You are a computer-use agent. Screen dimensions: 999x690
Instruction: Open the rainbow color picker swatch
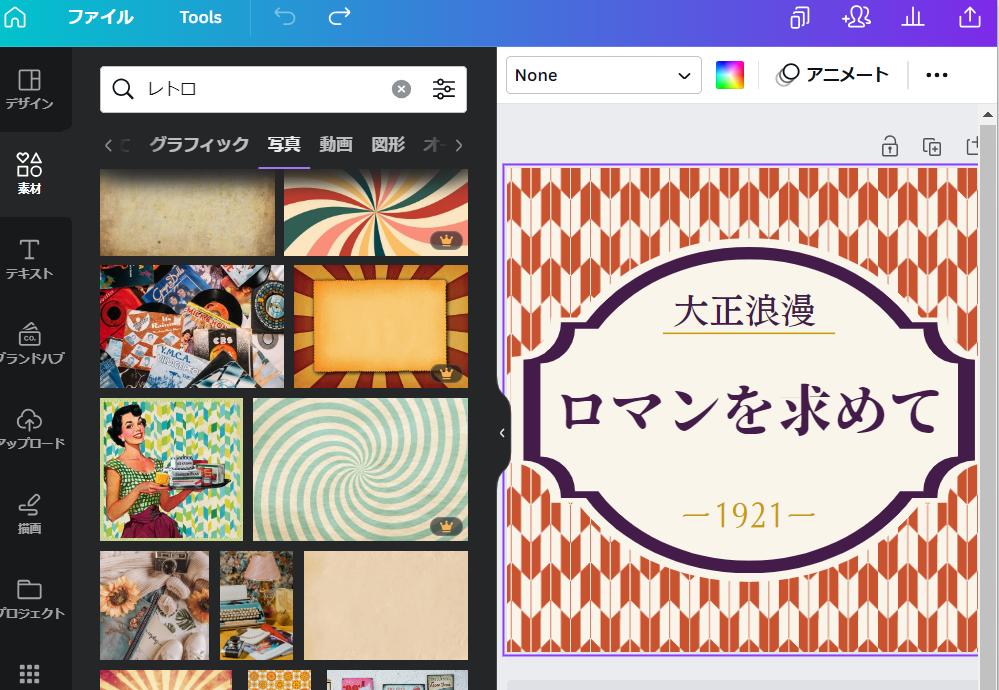(730, 75)
